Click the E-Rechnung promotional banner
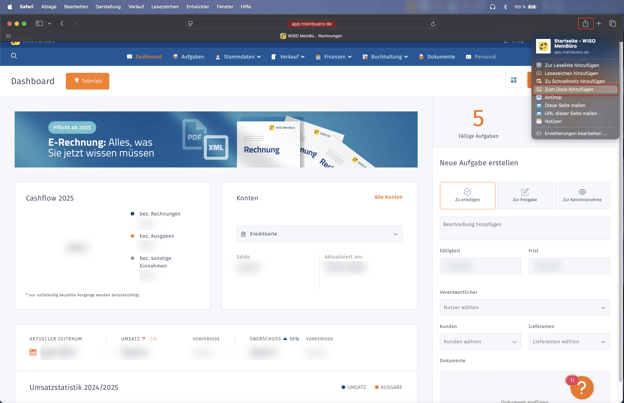 216,139
